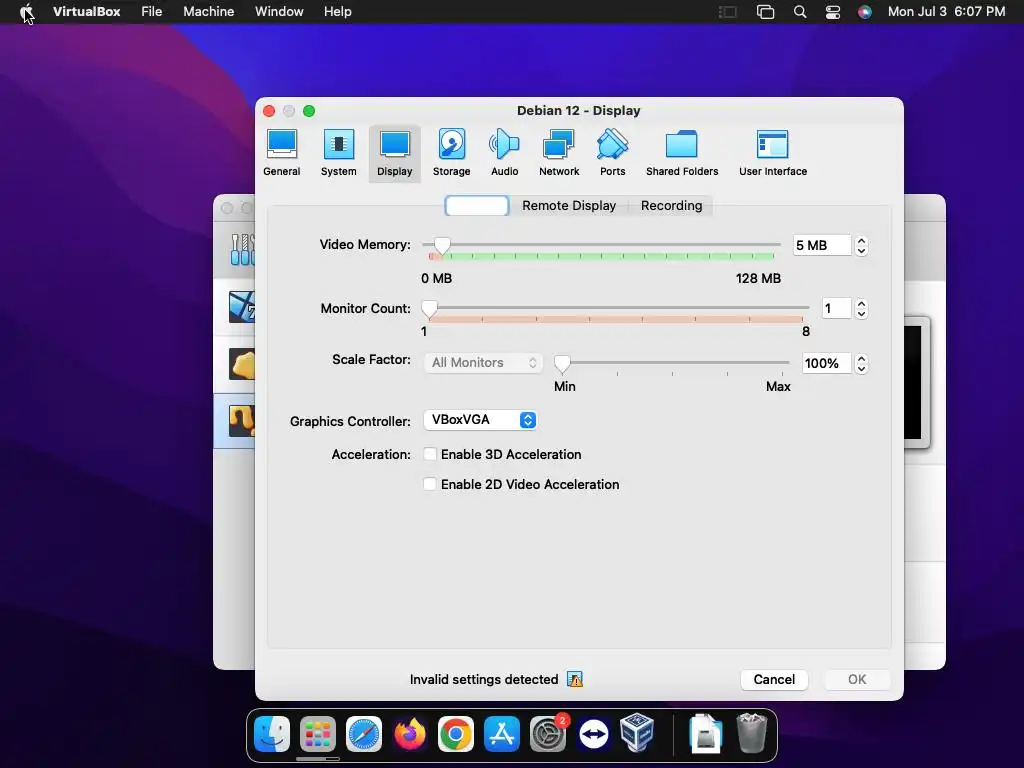Open System Preferences from the dock
Image resolution: width=1024 pixels, height=768 pixels.
547,733
